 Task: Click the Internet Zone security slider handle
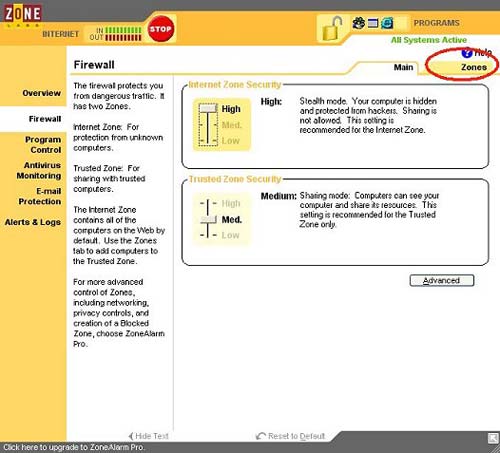(x=208, y=108)
